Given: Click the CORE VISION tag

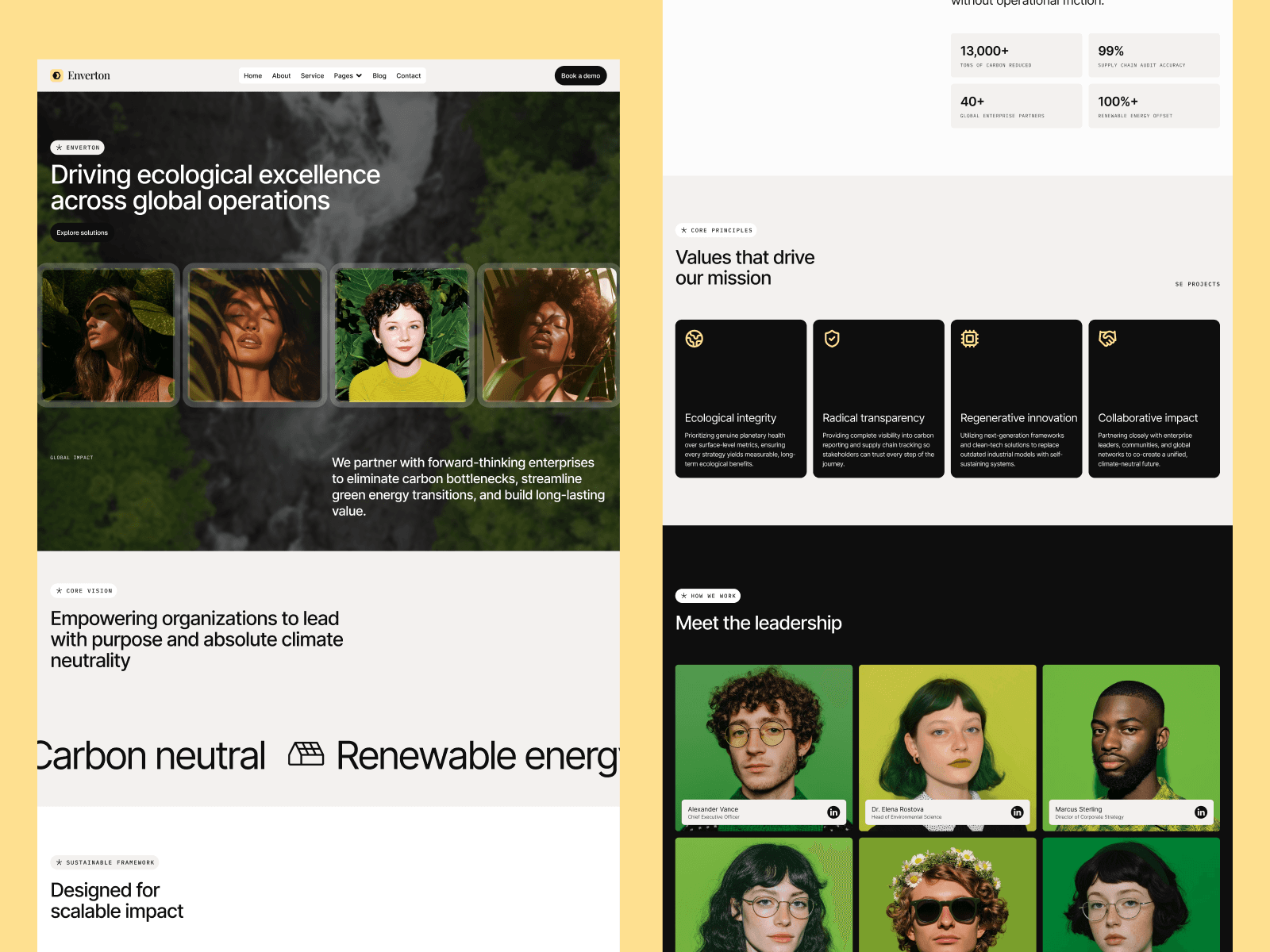Looking at the screenshot, I should (x=84, y=590).
